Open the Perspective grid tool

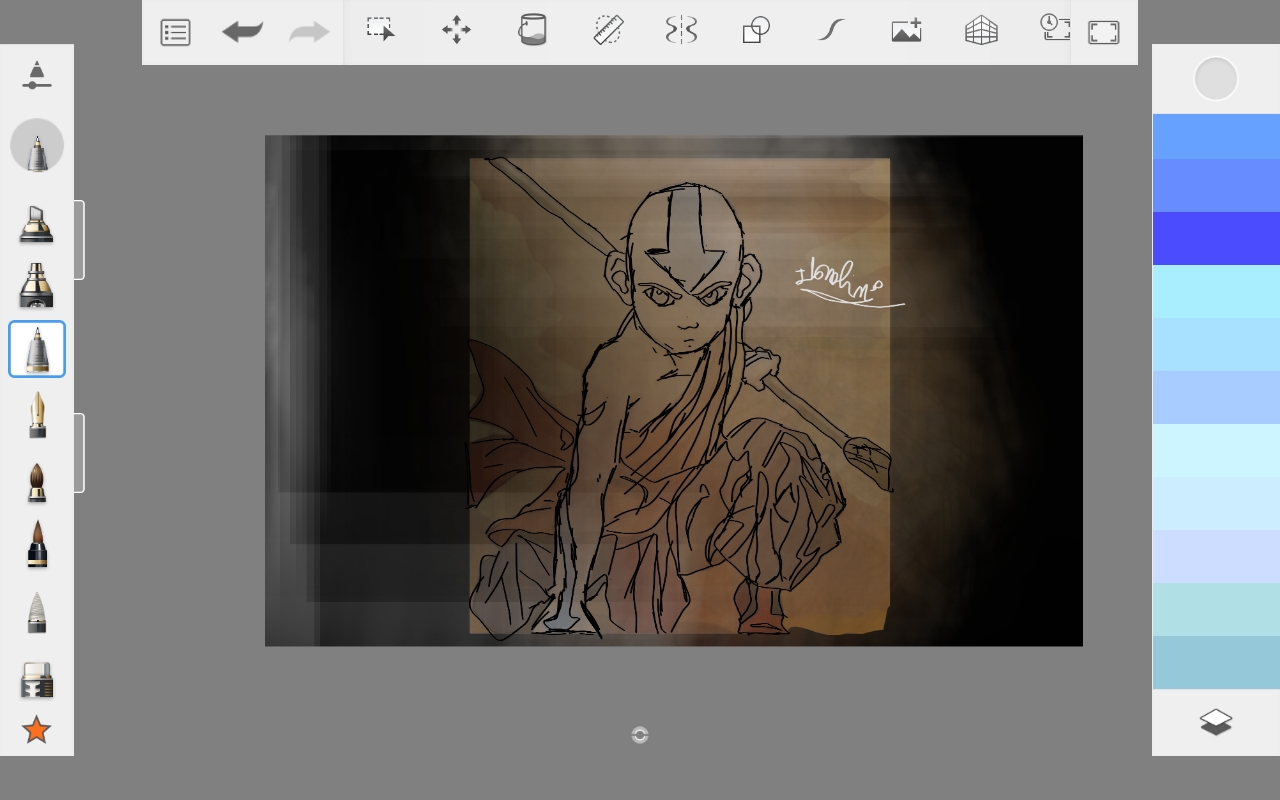point(981,31)
